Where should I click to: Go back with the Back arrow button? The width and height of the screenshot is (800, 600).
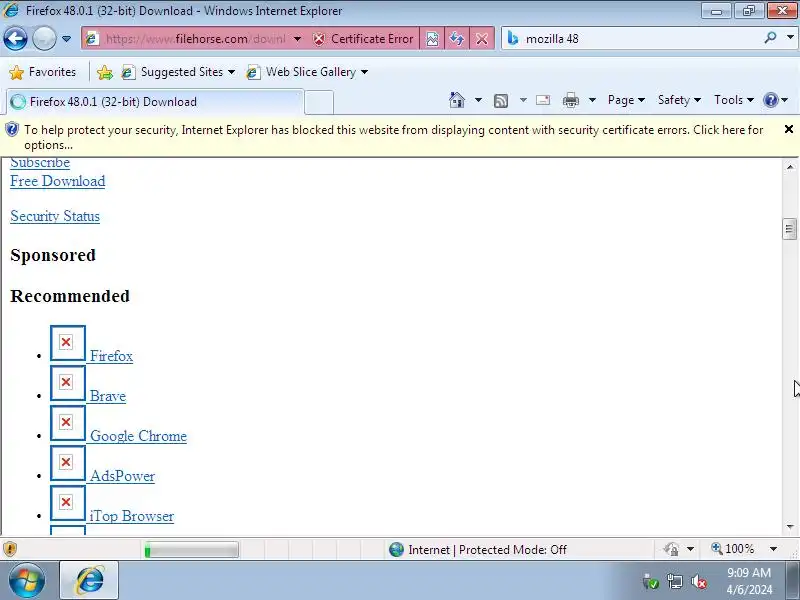(15, 38)
